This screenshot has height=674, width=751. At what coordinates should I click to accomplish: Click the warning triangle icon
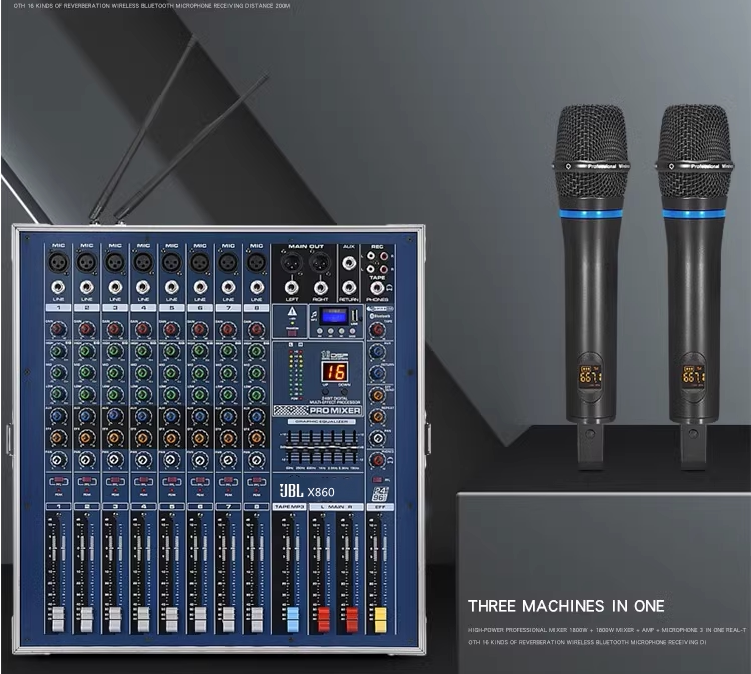pos(292,312)
